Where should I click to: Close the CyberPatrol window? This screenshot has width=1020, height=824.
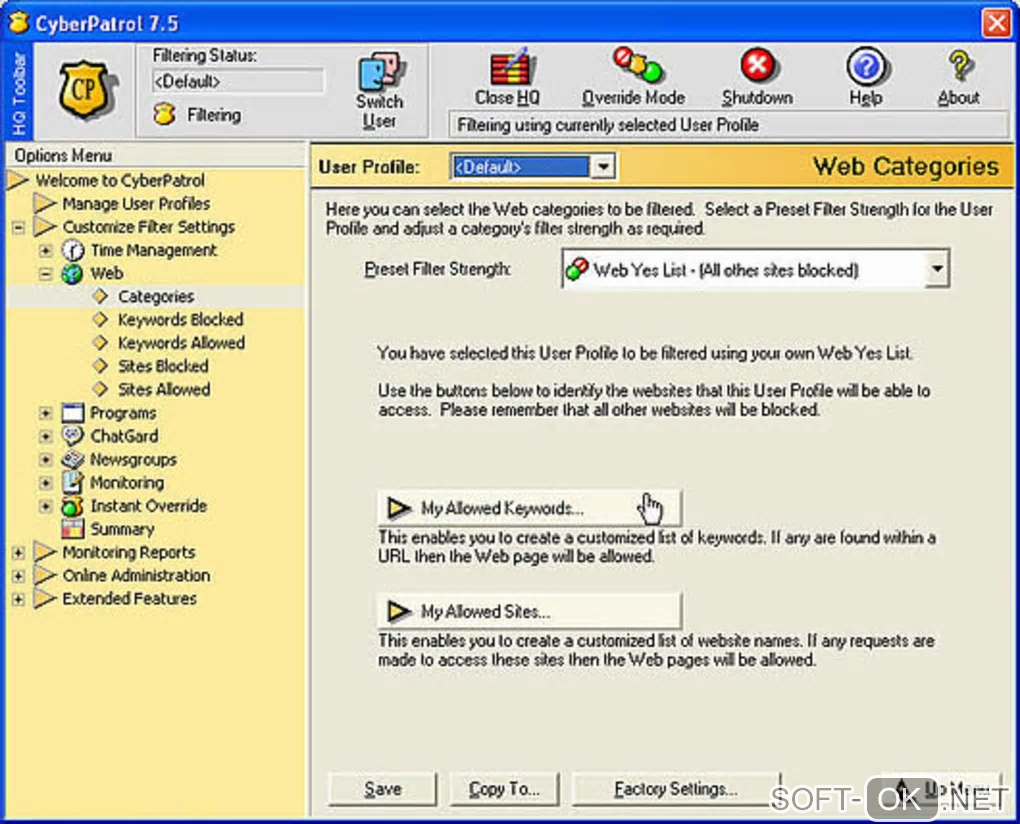997,23
